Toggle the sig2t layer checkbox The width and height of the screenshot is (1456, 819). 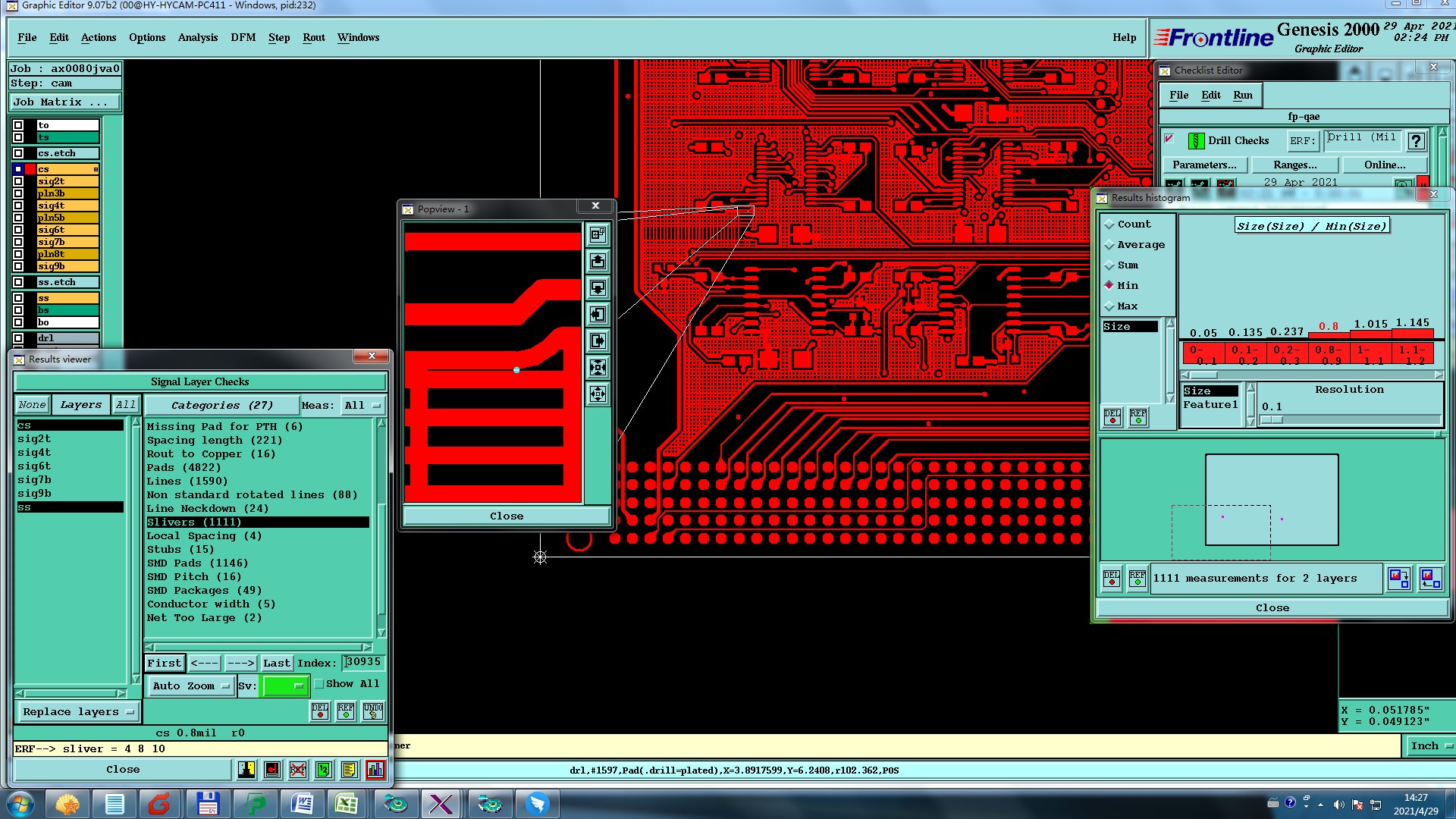18,181
